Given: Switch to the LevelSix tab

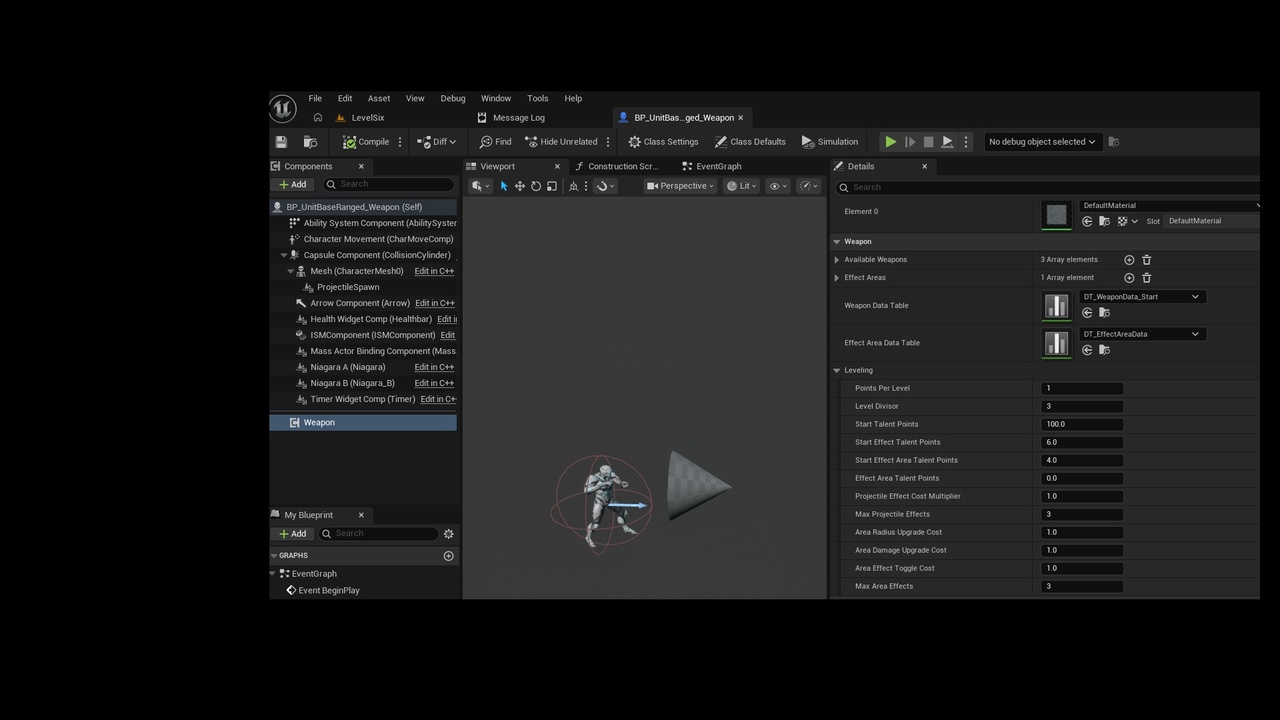Looking at the screenshot, I should click(x=360, y=118).
